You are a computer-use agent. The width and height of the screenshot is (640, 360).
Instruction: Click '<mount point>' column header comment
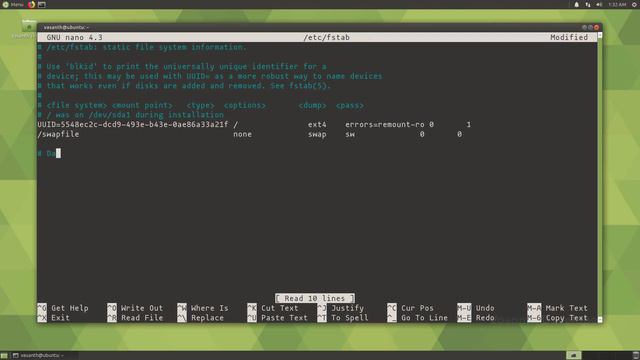point(142,105)
